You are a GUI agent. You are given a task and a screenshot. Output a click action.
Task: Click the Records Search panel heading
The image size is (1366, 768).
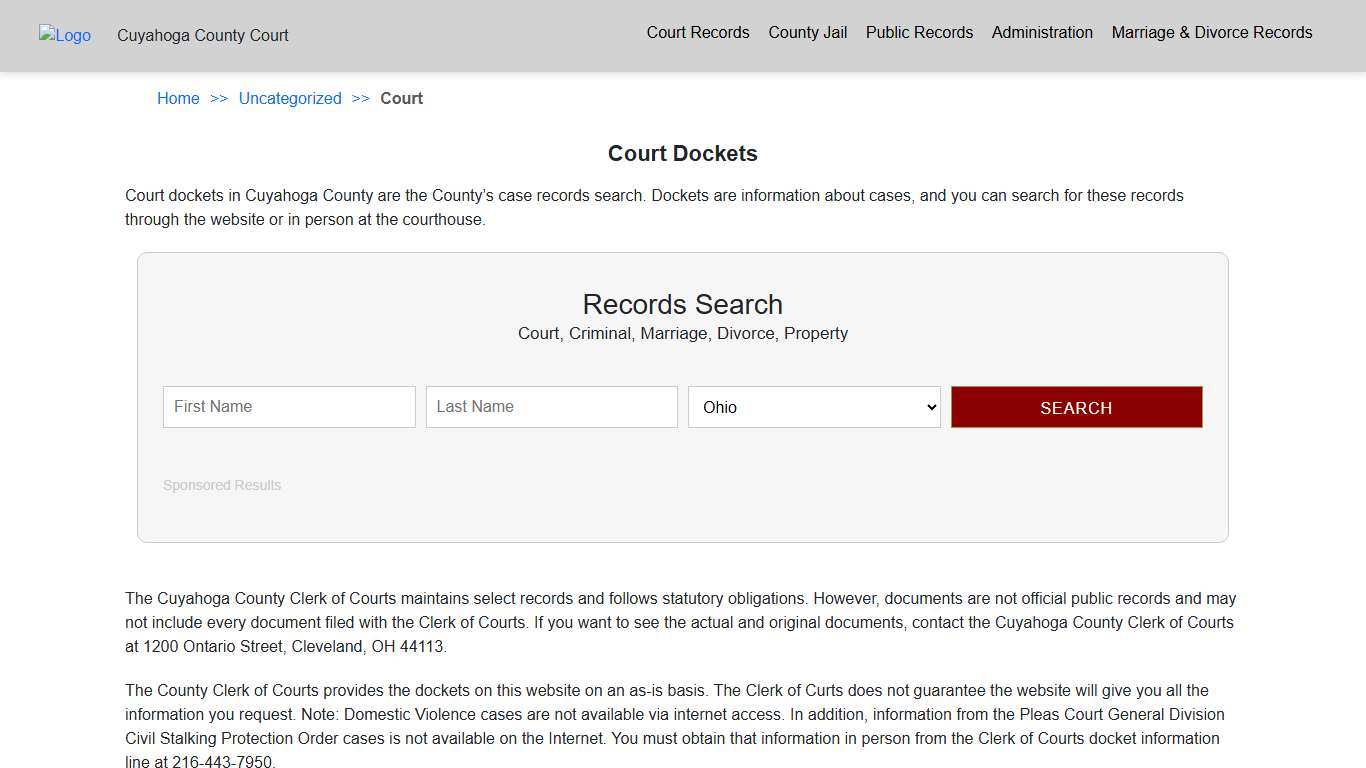(x=682, y=304)
